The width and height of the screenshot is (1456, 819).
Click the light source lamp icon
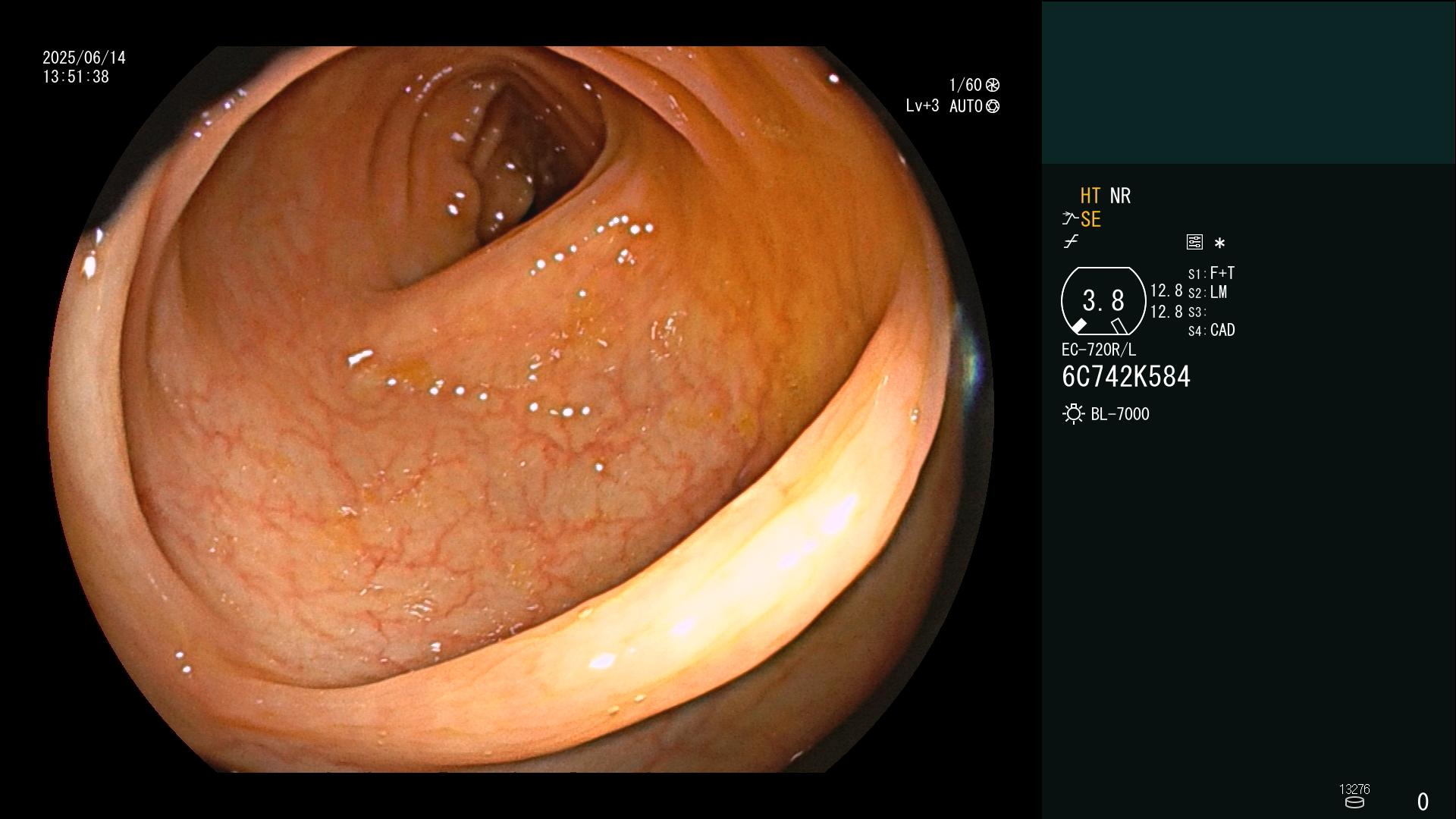(x=1073, y=414)
